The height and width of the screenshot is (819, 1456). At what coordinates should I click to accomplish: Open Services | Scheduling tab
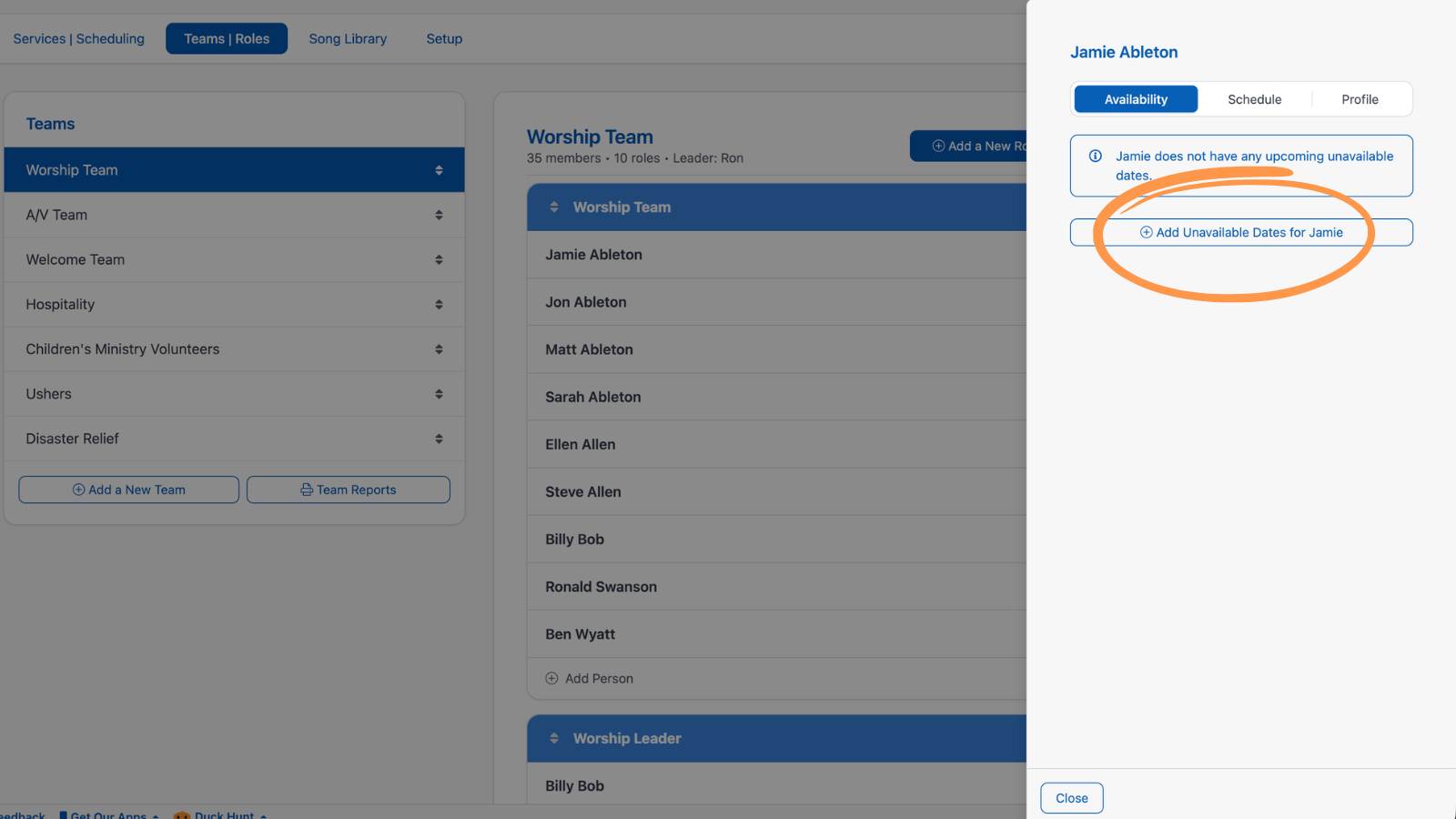[78, 38]
